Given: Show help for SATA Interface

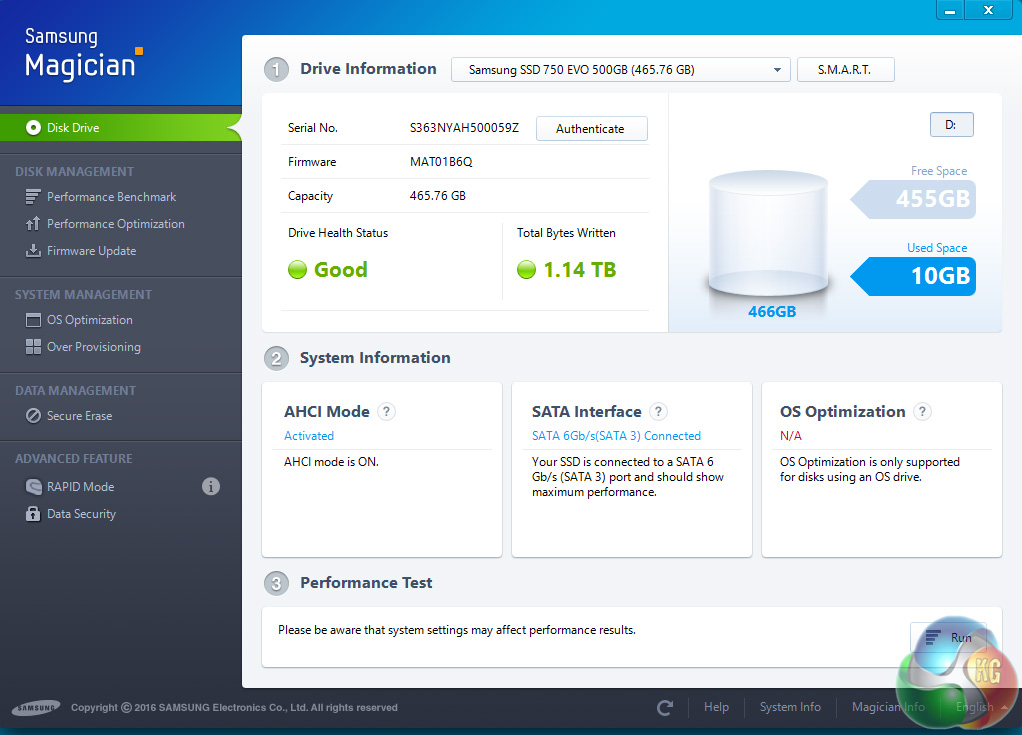Looking at the screenshot, I should (x=658, y=412).
